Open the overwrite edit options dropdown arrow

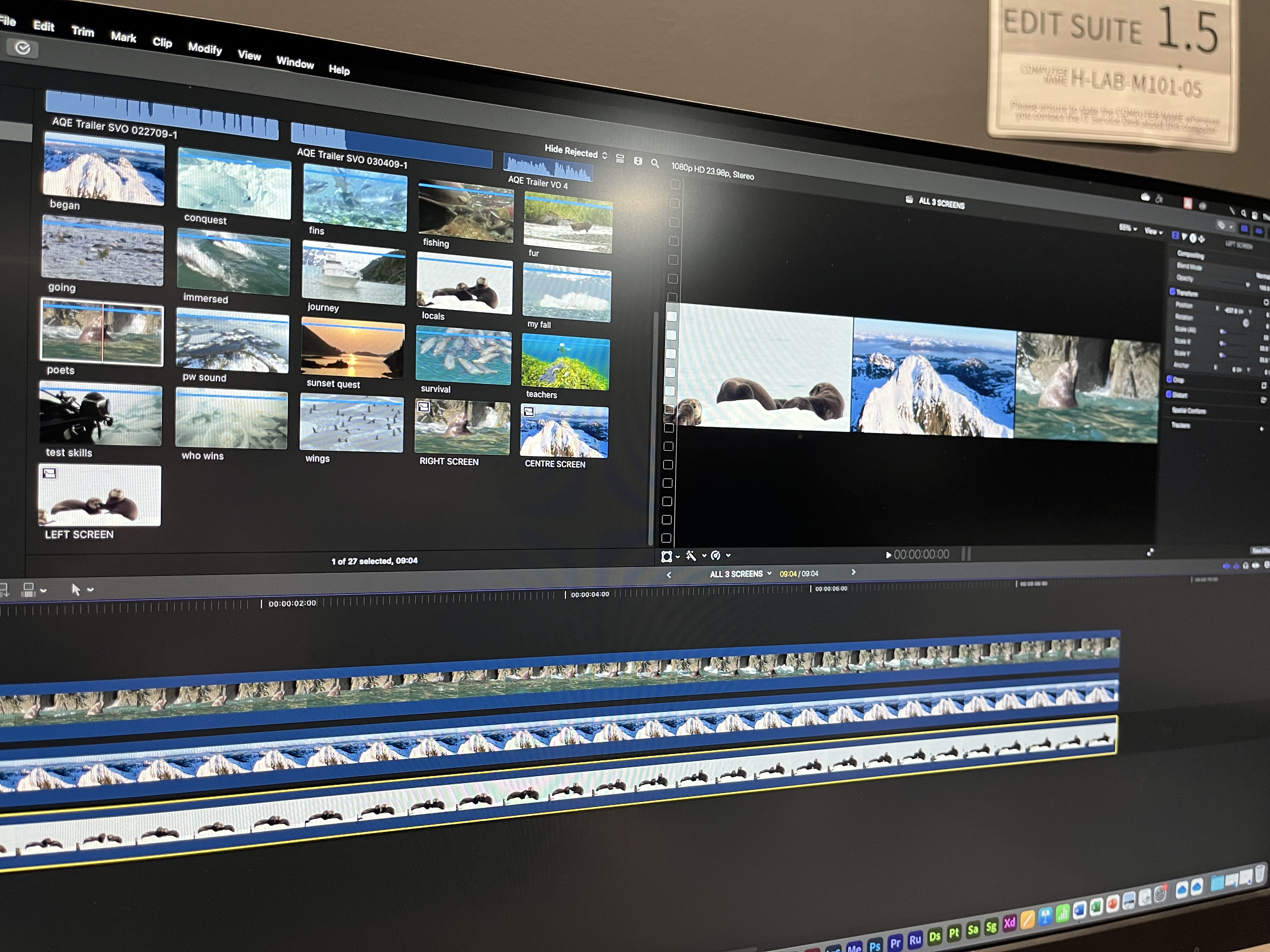tap(43, 590)
